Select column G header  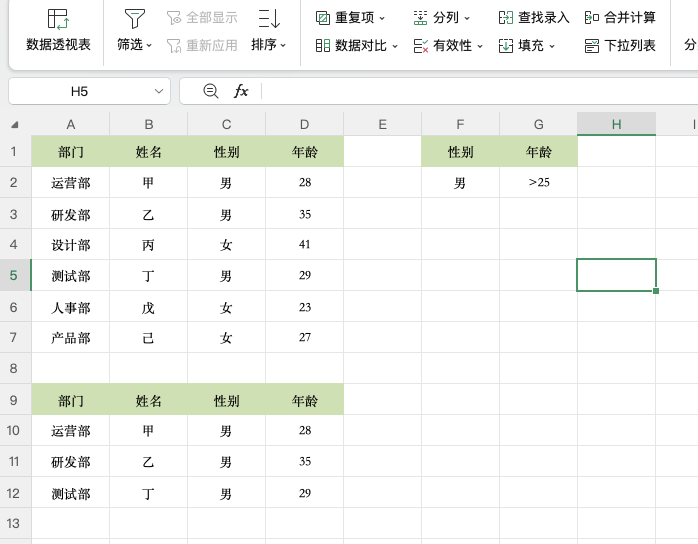click(539, 124)
